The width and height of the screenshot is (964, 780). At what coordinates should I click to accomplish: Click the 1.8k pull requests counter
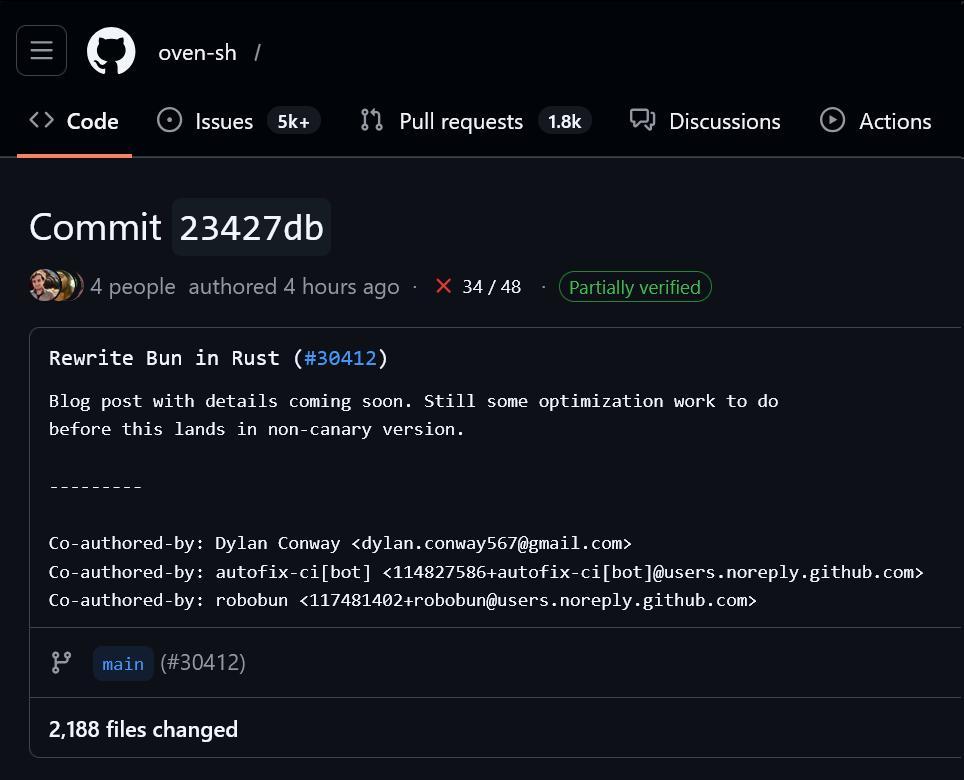(x=564, y=121)
